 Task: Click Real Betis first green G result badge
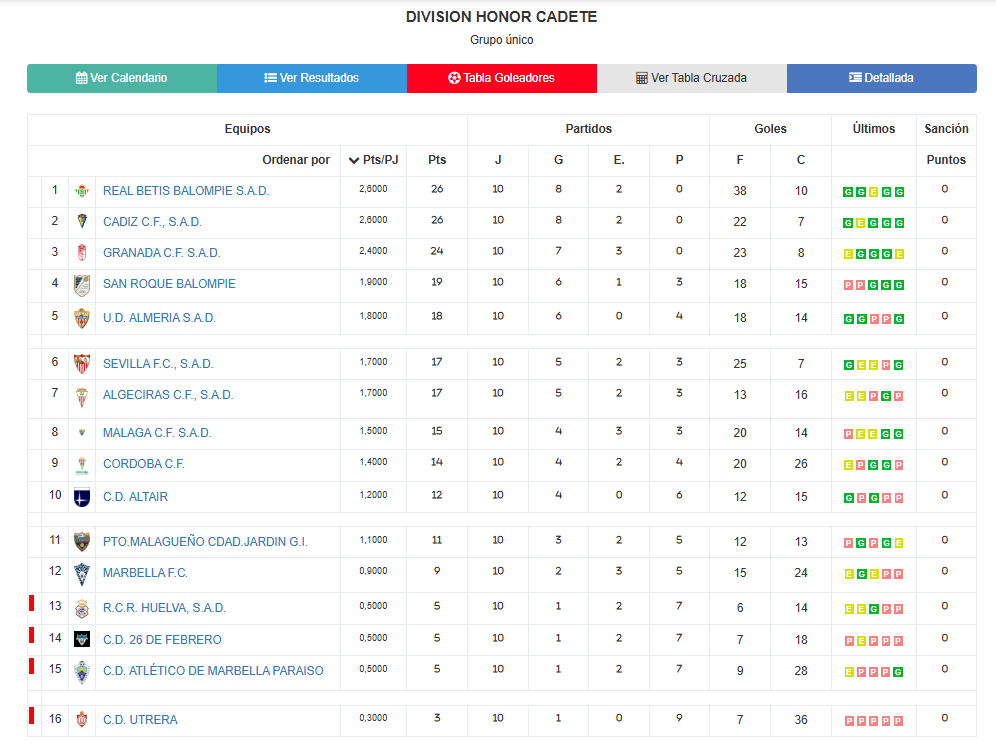click(848, 192)
